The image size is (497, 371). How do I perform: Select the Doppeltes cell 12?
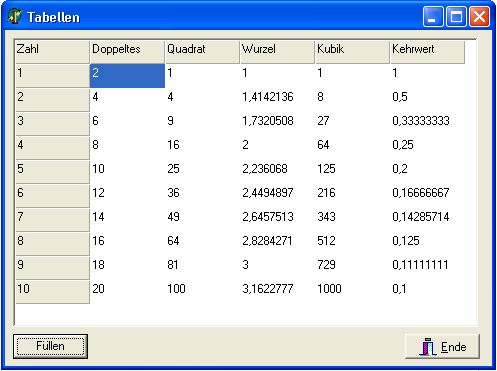click(127, 196)
